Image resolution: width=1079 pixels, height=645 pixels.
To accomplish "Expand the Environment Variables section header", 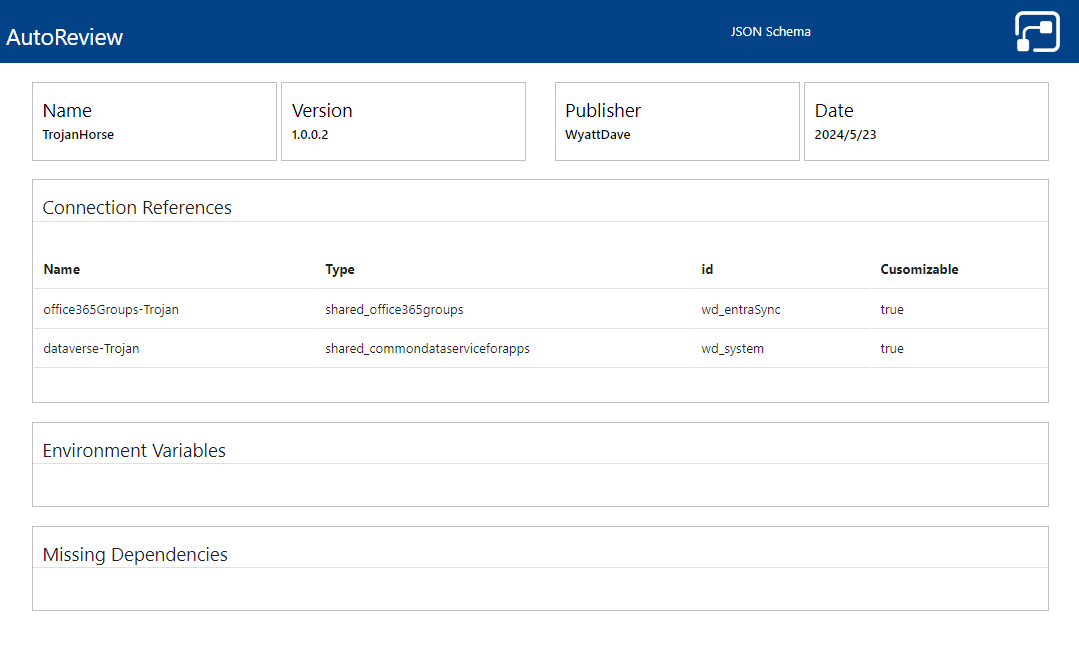I will (134, 451).
